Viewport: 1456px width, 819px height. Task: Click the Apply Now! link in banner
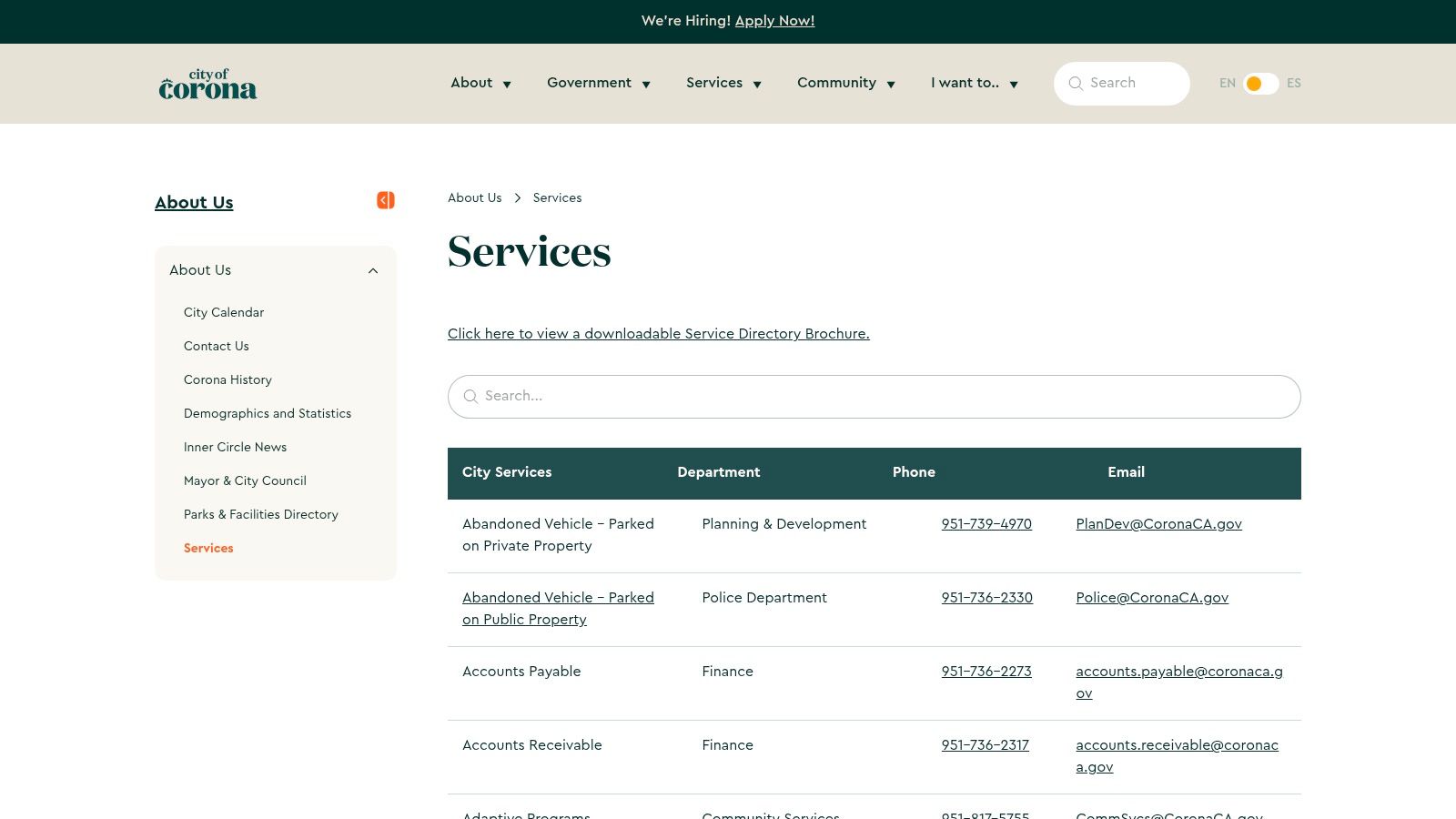point(774,21)
